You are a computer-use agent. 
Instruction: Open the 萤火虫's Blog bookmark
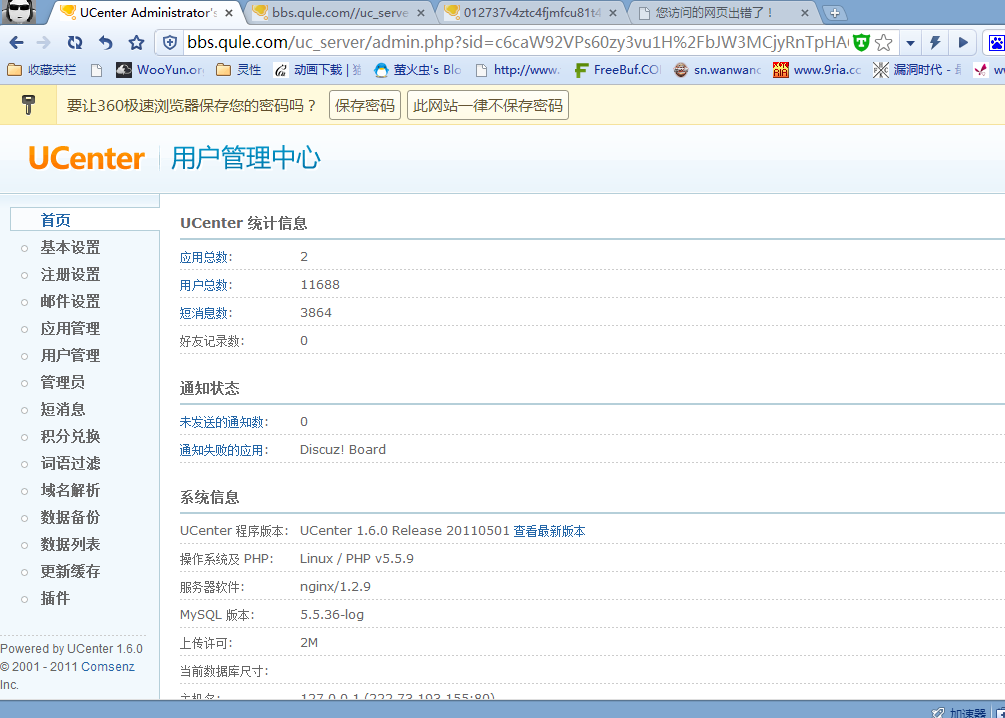417,70
